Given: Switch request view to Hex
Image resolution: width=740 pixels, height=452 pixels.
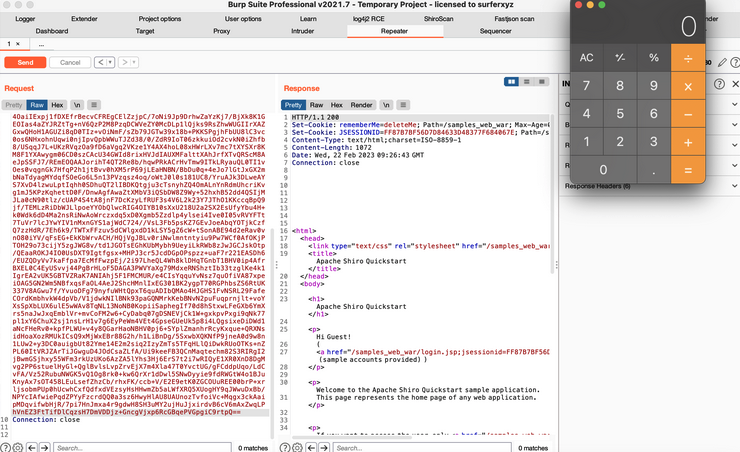Looking at the screenshot, I should pos(57,105).
